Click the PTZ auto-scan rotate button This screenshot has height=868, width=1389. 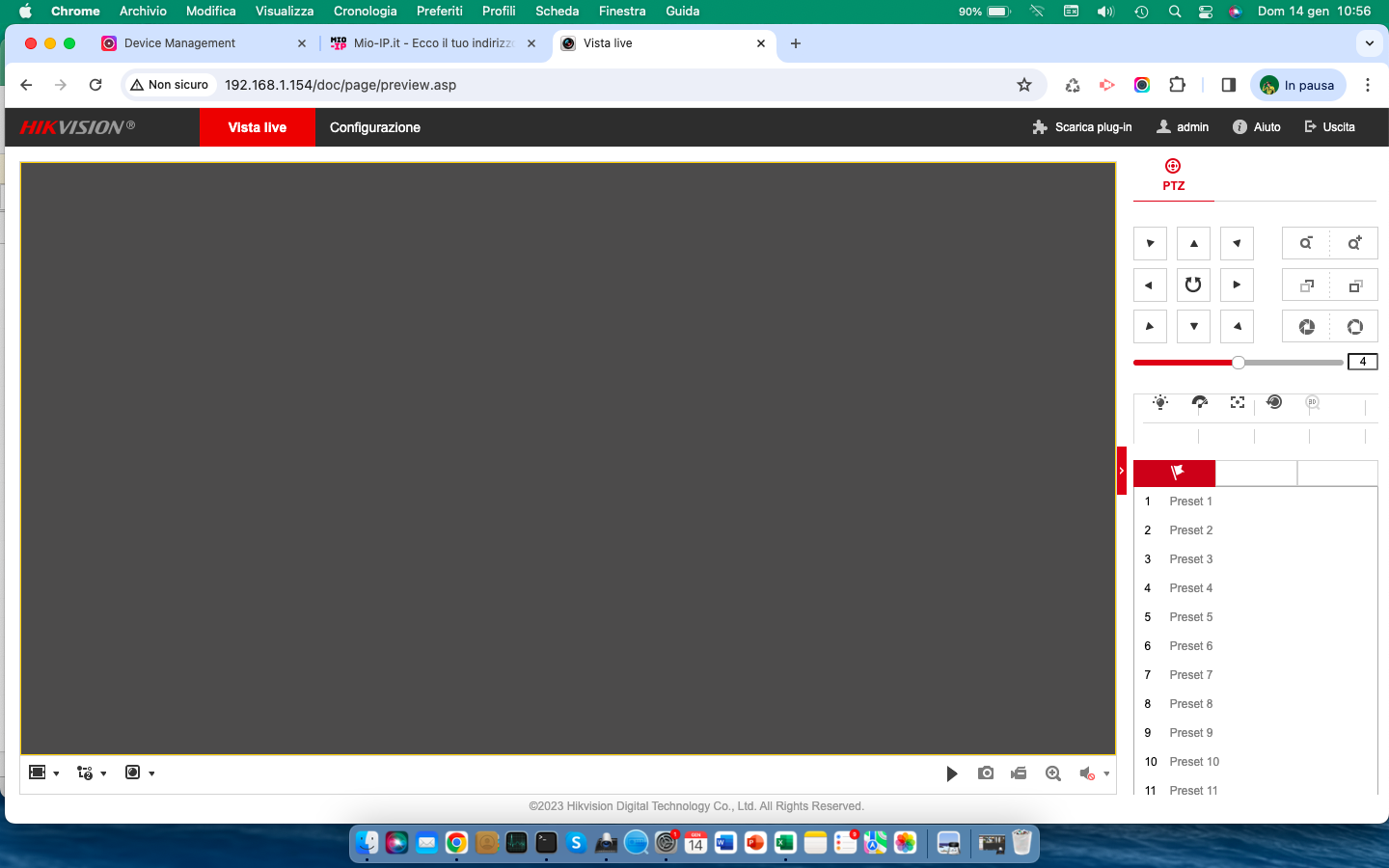[1193, 285]
